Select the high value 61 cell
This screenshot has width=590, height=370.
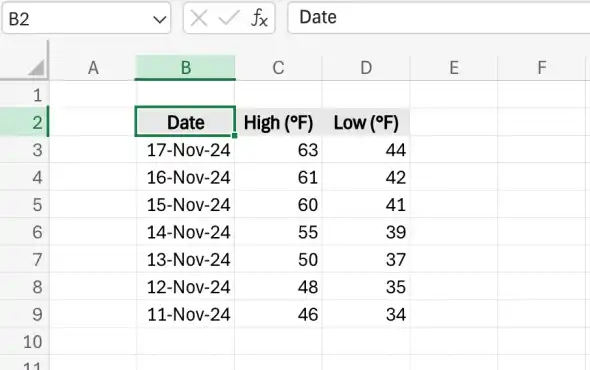278,177
